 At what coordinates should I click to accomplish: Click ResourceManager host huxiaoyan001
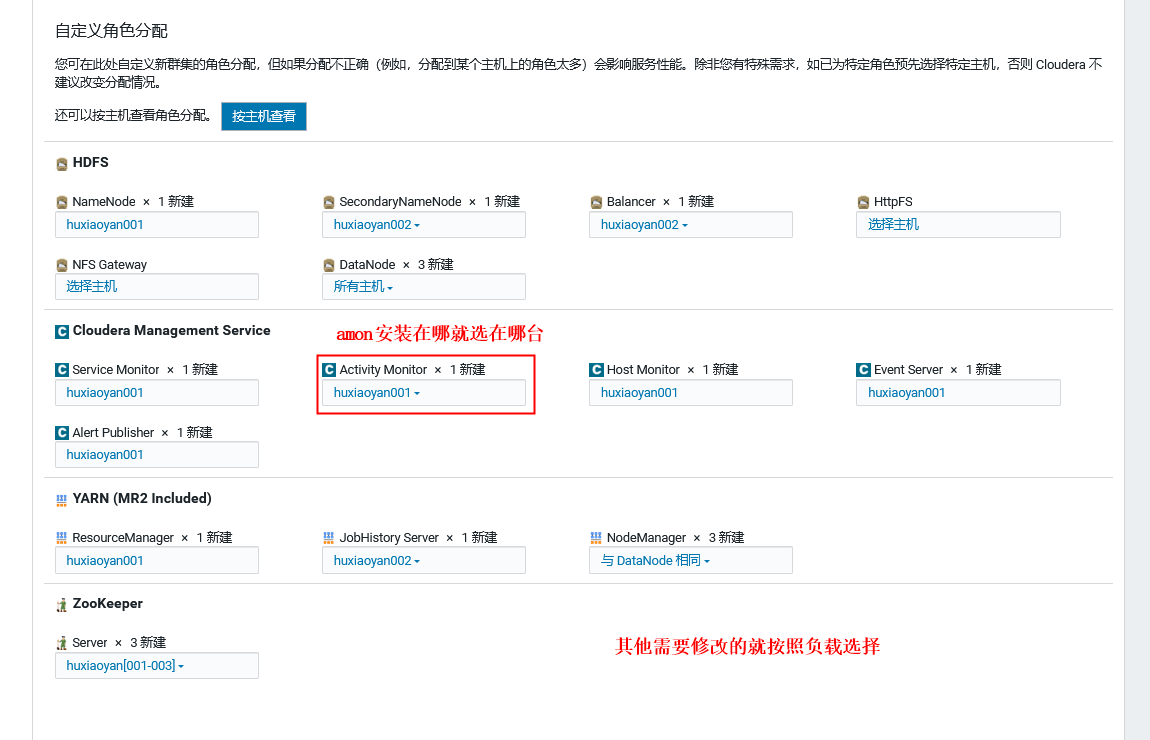tap(105, 560)
